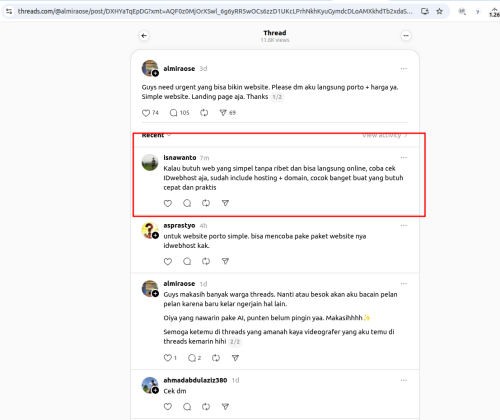Like ahmadabdulaziz380's 'Cek dm' reply

pos(168,407)
